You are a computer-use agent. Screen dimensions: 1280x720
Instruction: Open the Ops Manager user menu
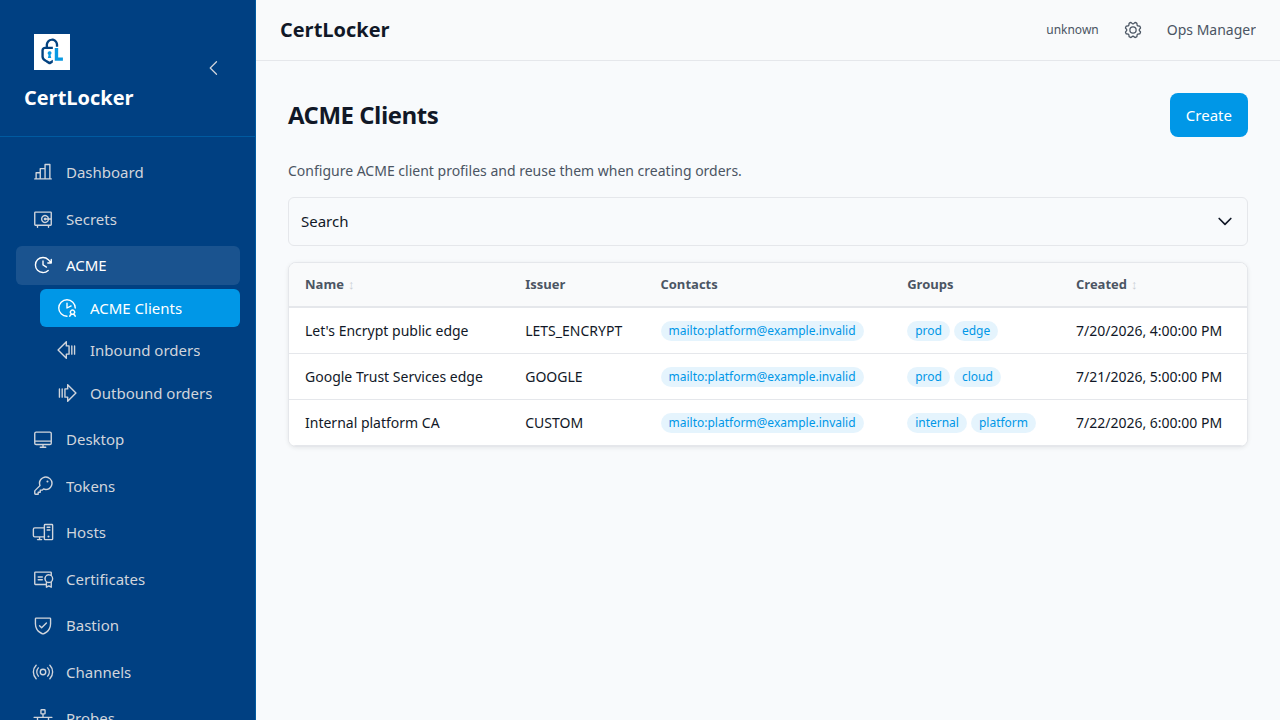point(1211,30)
